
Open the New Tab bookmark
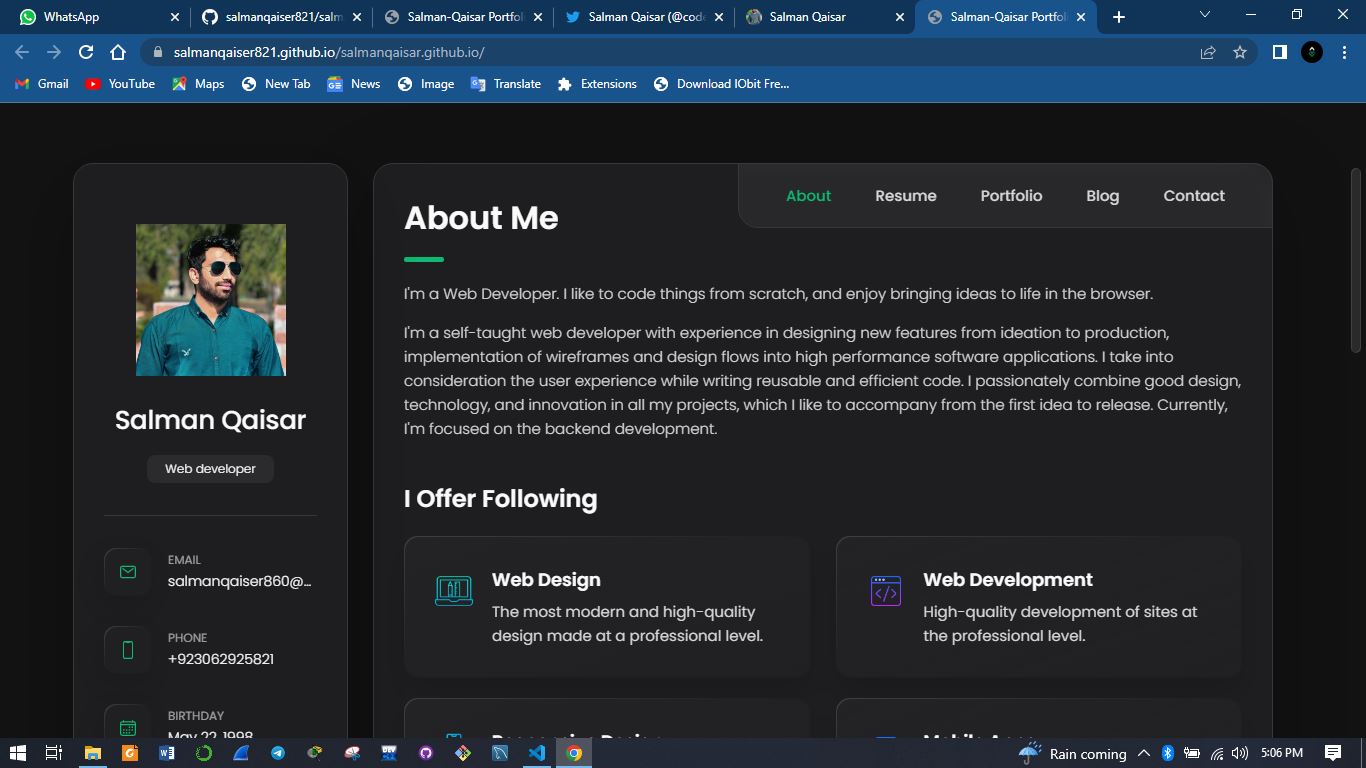pos(276,84)
